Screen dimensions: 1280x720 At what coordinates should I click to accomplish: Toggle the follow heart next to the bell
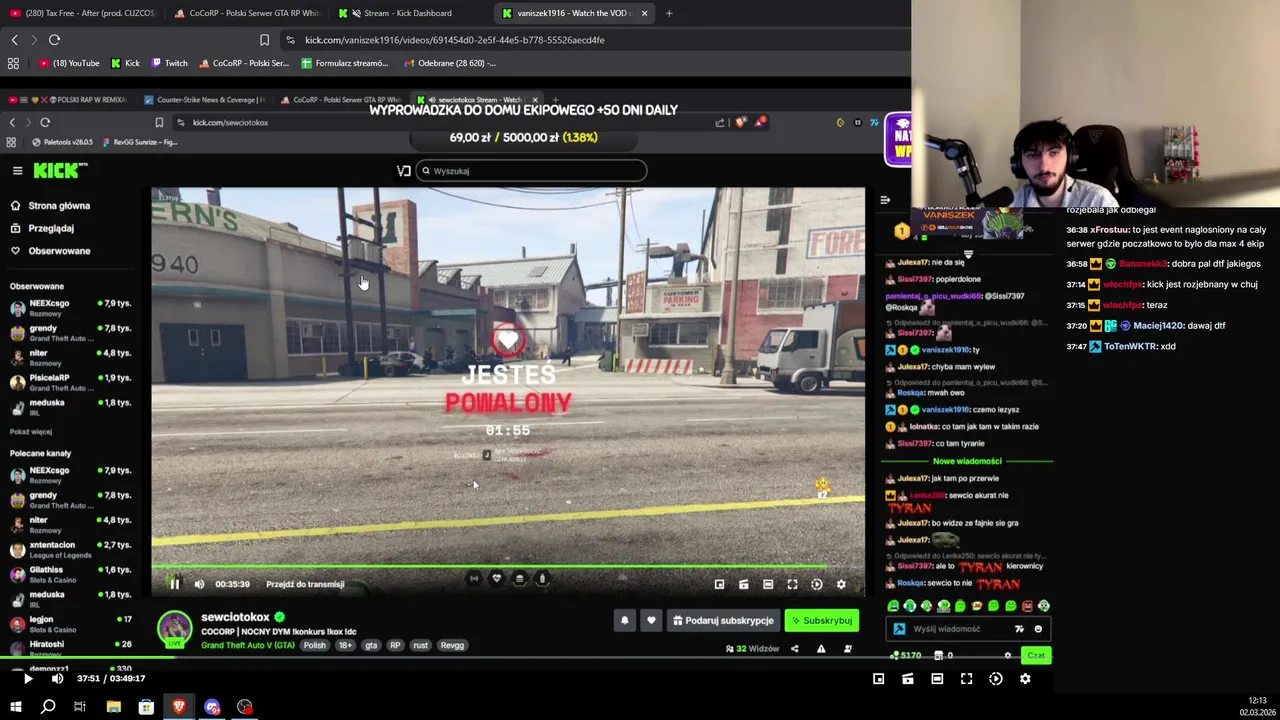[651, 621]
